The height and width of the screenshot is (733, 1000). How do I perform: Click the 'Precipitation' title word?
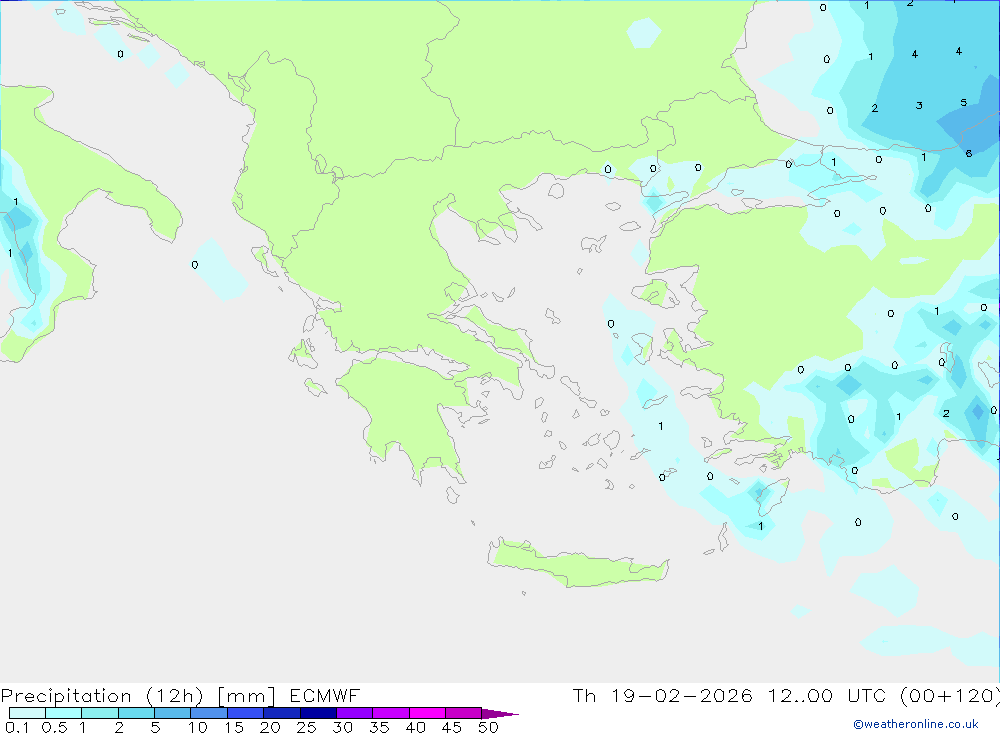(x=66, y=696)
